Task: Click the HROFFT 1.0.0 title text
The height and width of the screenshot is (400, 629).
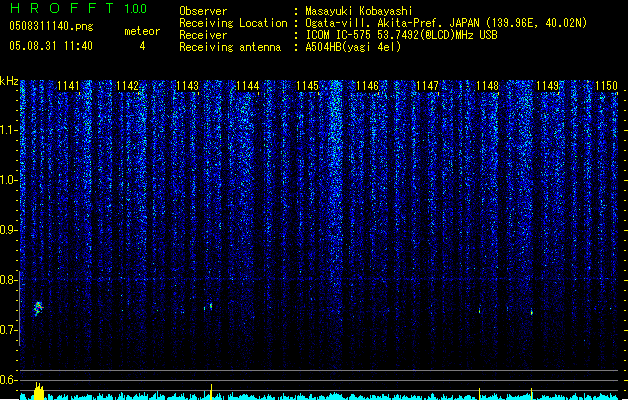Action: pos(79,8)
